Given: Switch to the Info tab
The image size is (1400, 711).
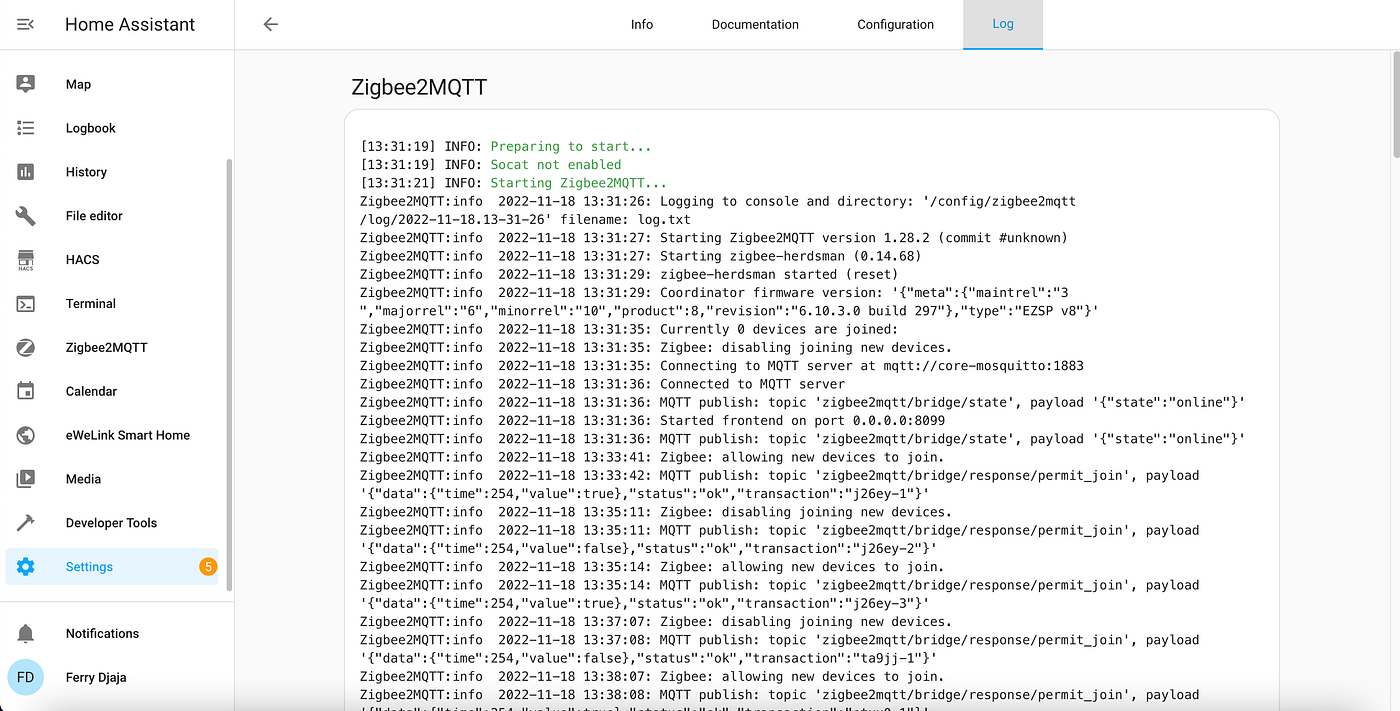Looking at the screenshot, I should [x=642, y=24].
